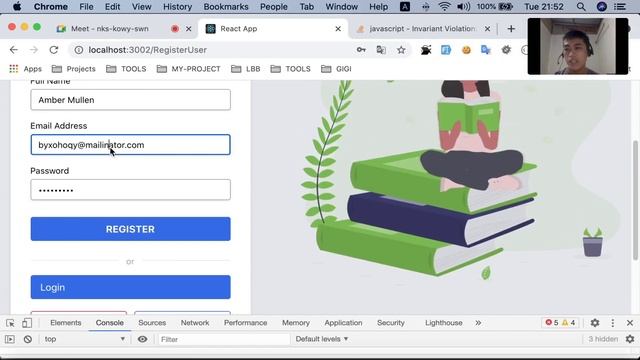640x360 pixels.
Task: Switch to the Performance tab
Action: 245,323
